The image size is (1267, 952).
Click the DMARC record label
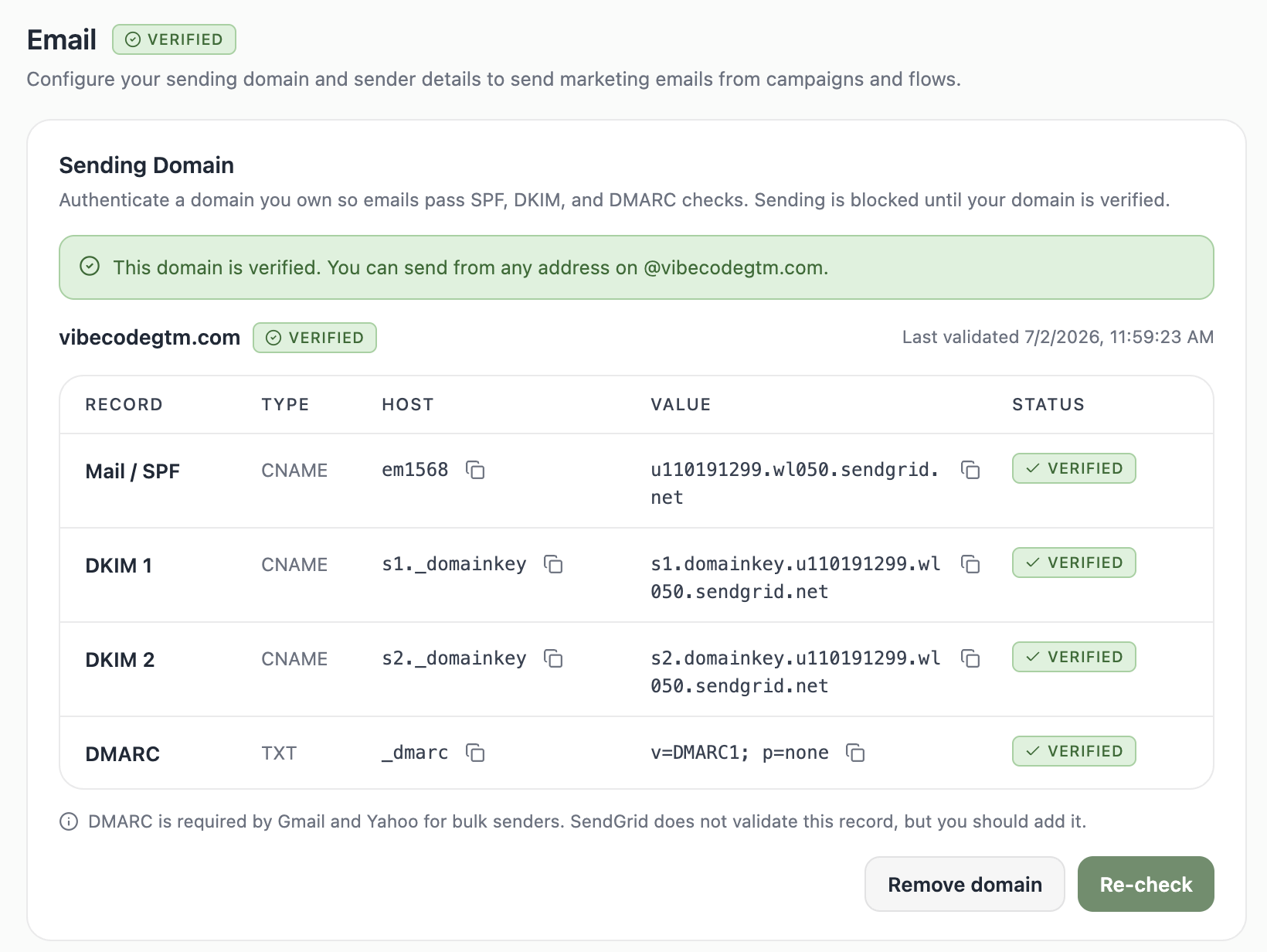click(x=123, y=754)
